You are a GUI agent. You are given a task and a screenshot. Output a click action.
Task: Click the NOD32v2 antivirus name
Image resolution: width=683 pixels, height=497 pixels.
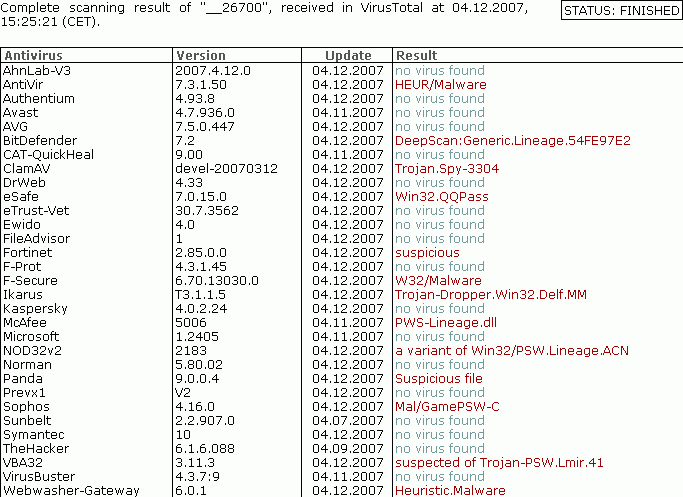tap(33, 351)
